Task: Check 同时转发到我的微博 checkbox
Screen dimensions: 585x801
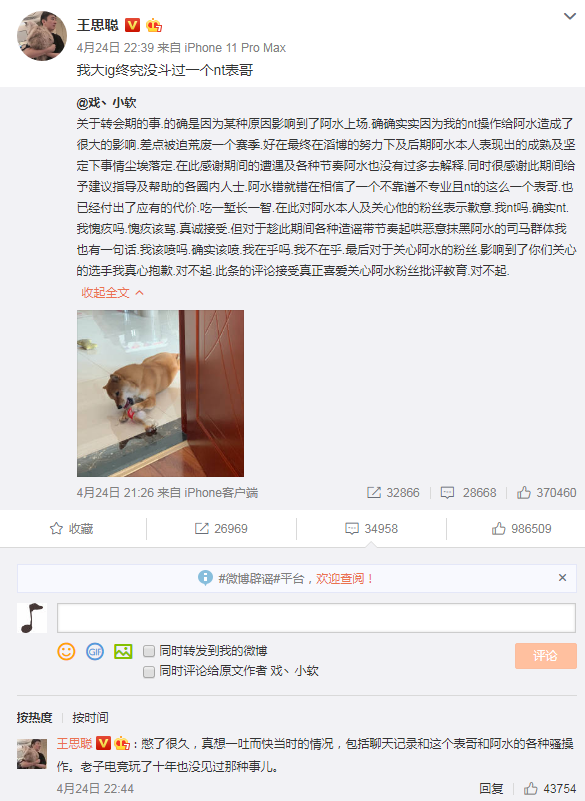Action: [x=149, y=651]
